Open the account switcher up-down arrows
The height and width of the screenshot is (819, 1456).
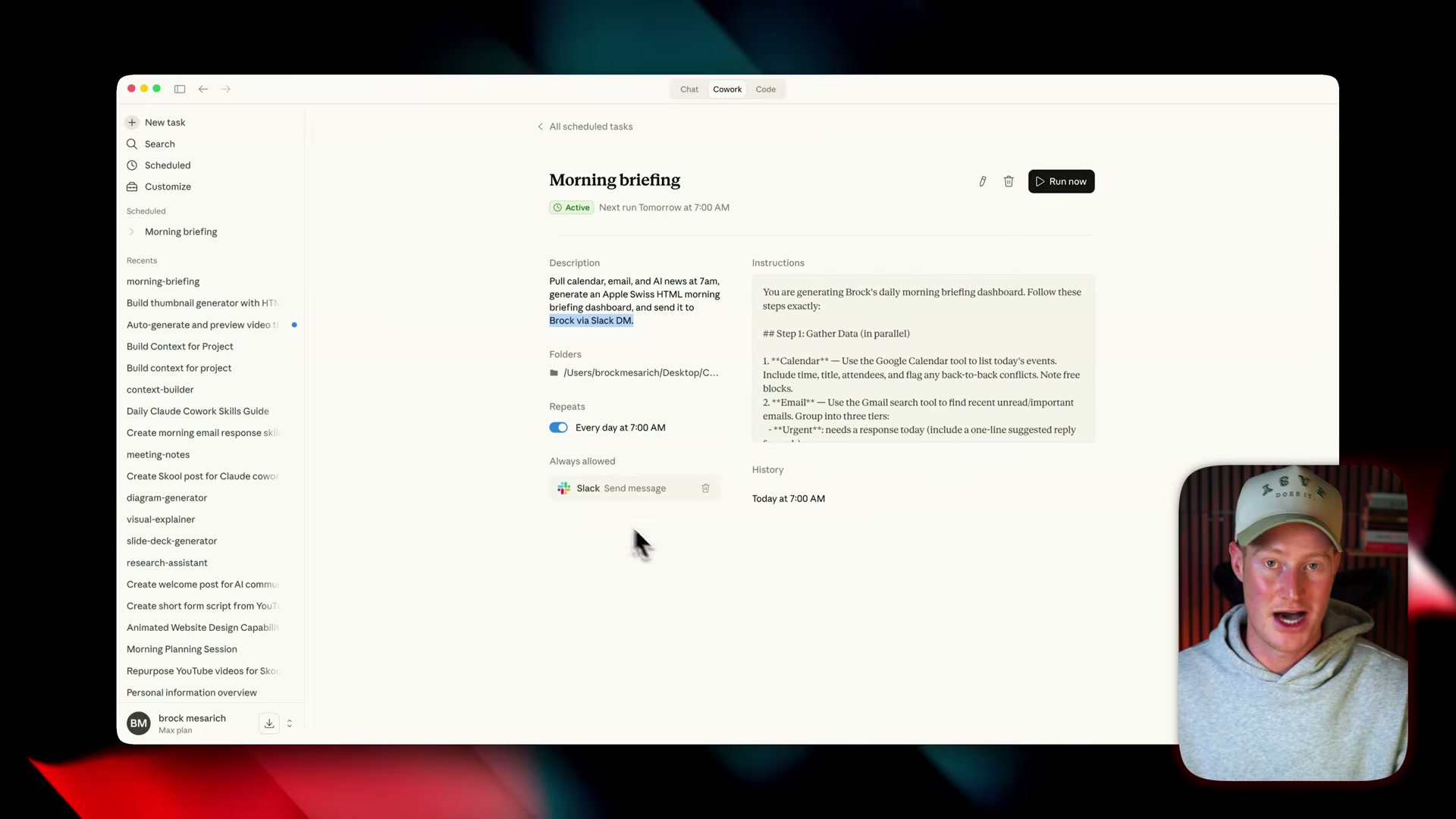[x=289, y=723]
